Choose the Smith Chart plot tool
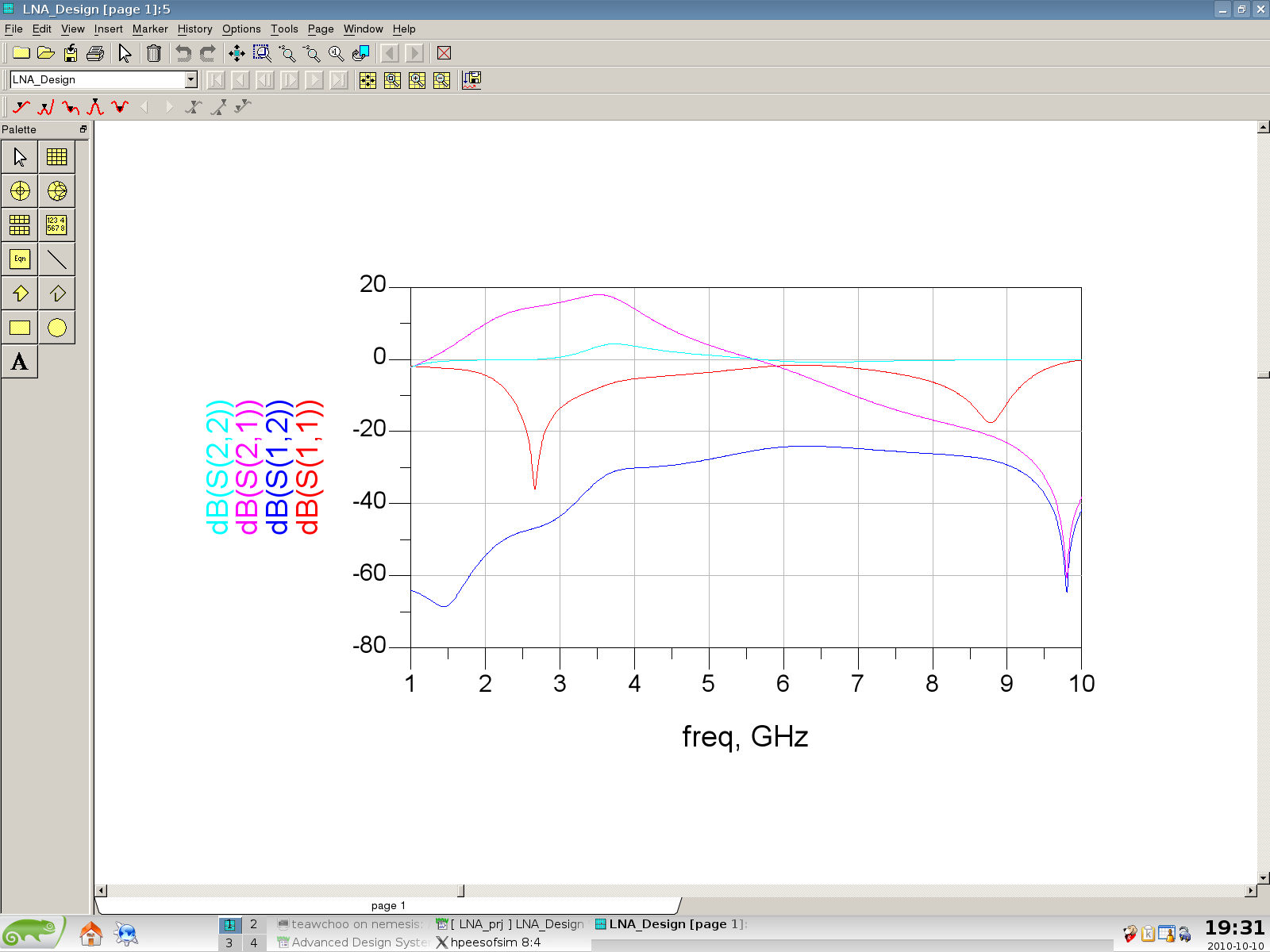1270x952 pixels. point(56,191)
